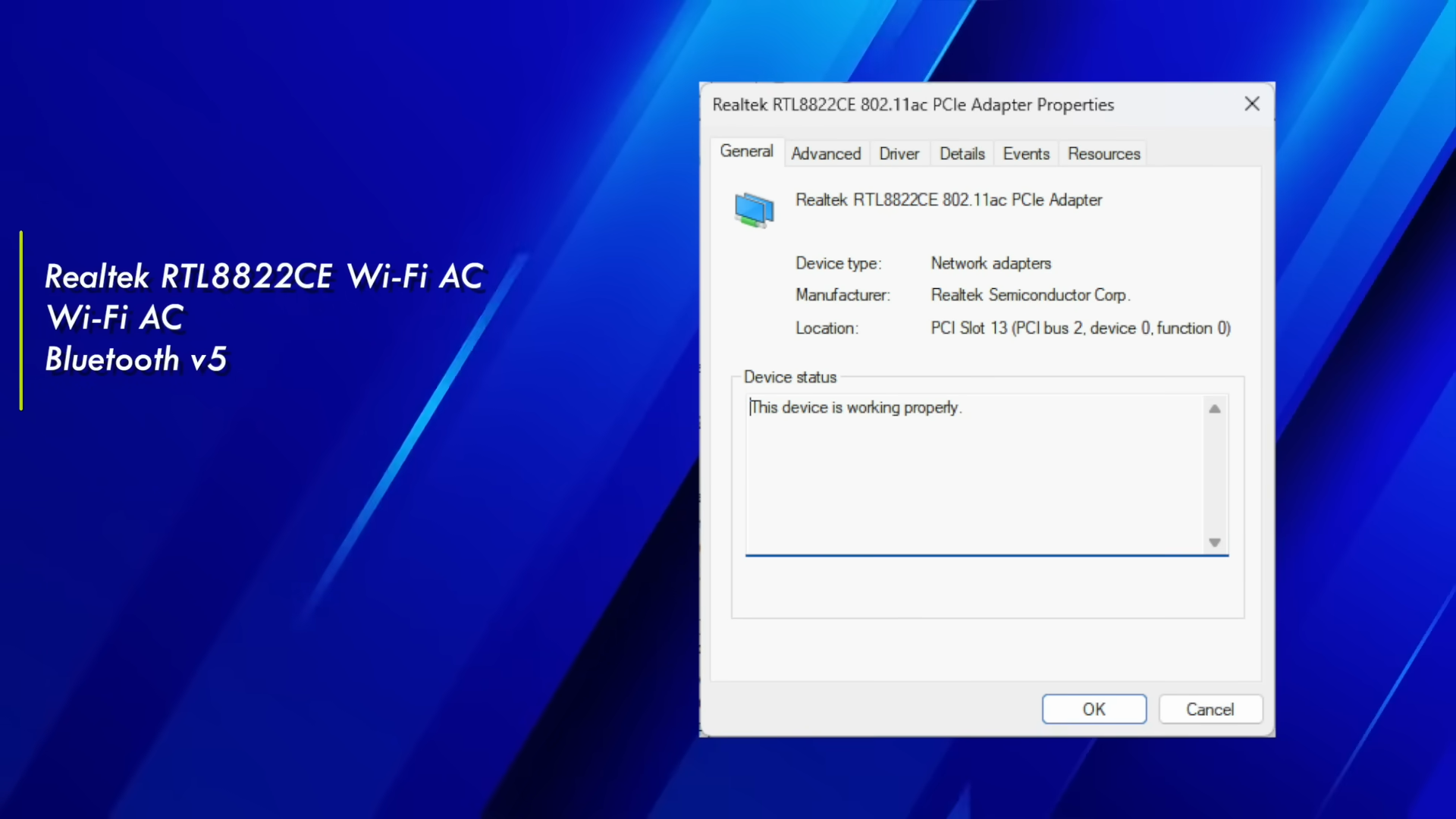Open the Advanced tab
The width and height of the screenshot is (1456, 819).
[x=826, y=154]
